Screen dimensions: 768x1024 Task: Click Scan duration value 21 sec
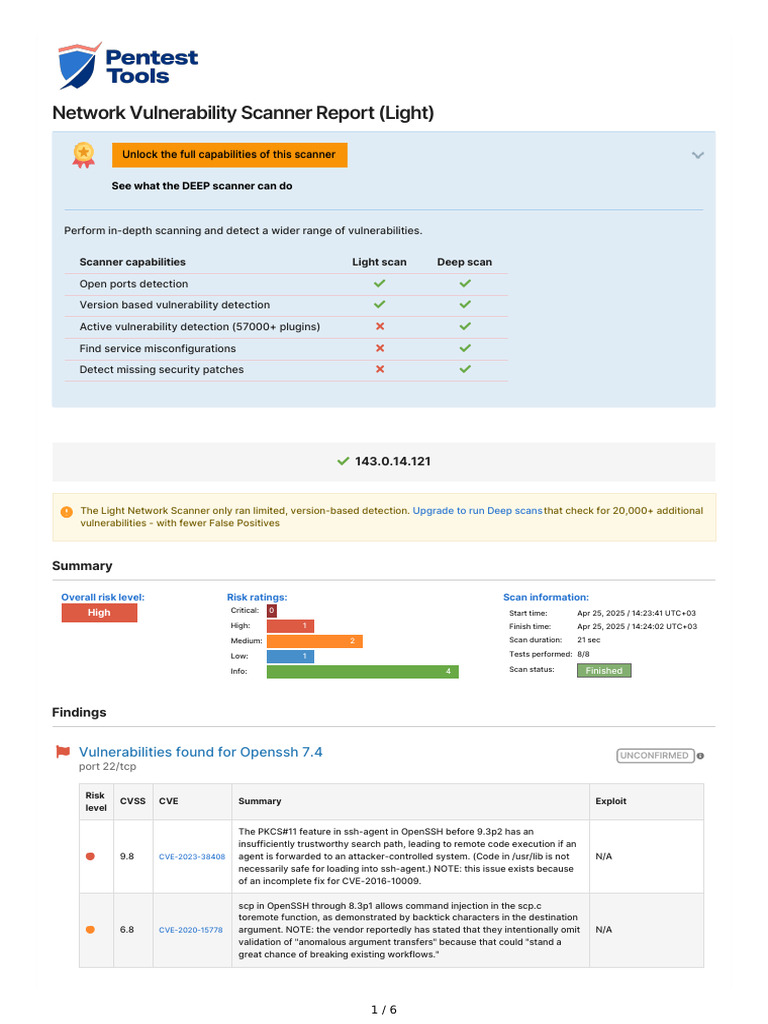[588, 640]
